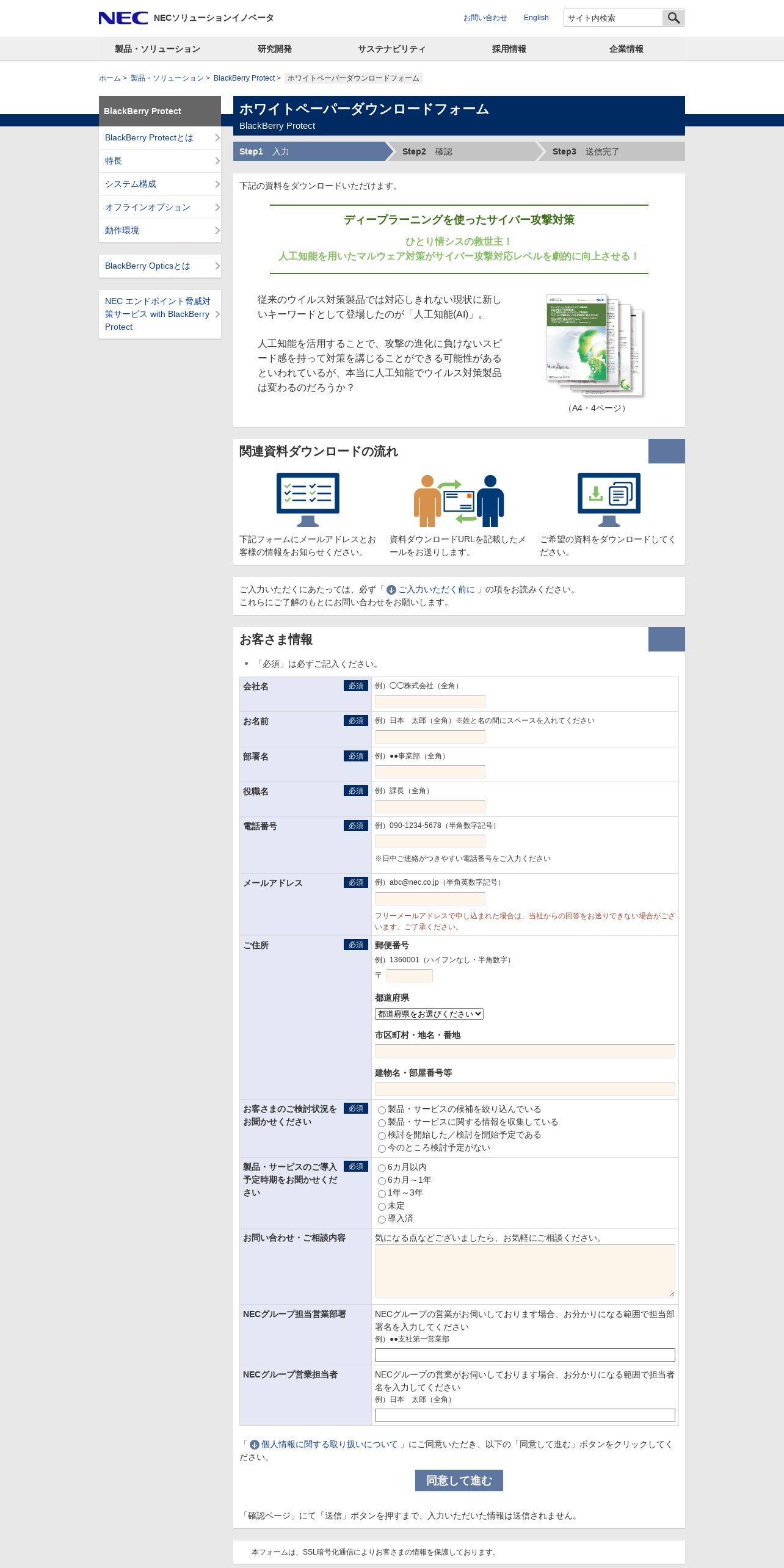Select the 6カ月以内 radio button
The image size is (784, 1568).
[x=382, y=1168]
